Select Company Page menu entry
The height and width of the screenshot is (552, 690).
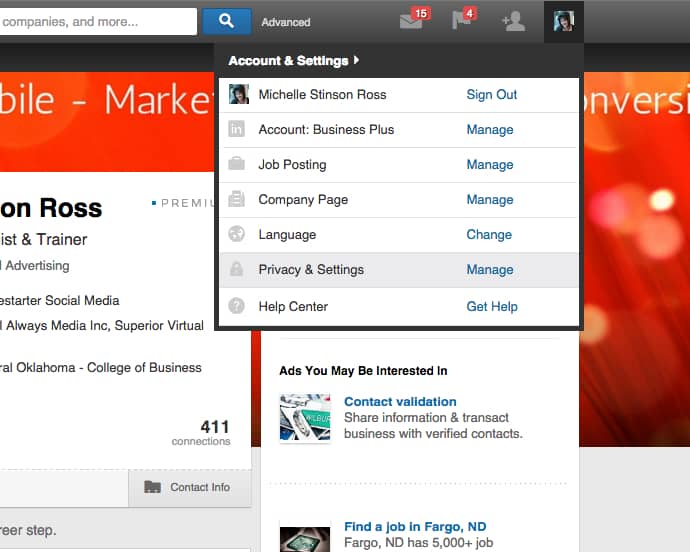pyautogui.click(x=303, y=199)
